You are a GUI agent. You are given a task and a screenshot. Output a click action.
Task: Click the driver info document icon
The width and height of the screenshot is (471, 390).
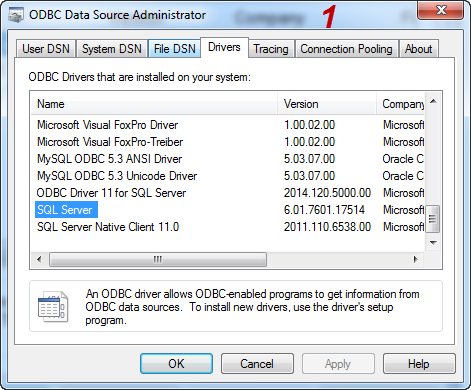[x=53, y=307]
